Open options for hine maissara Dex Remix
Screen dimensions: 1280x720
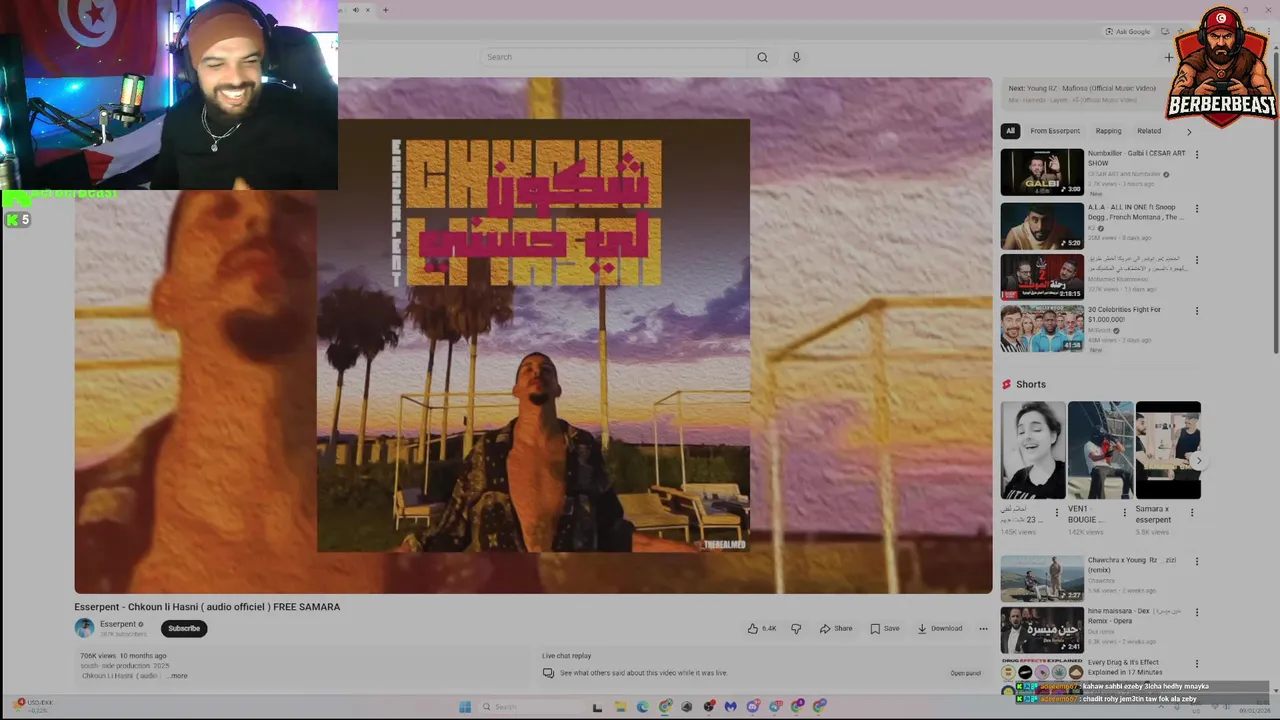[x=1196, y=612]
